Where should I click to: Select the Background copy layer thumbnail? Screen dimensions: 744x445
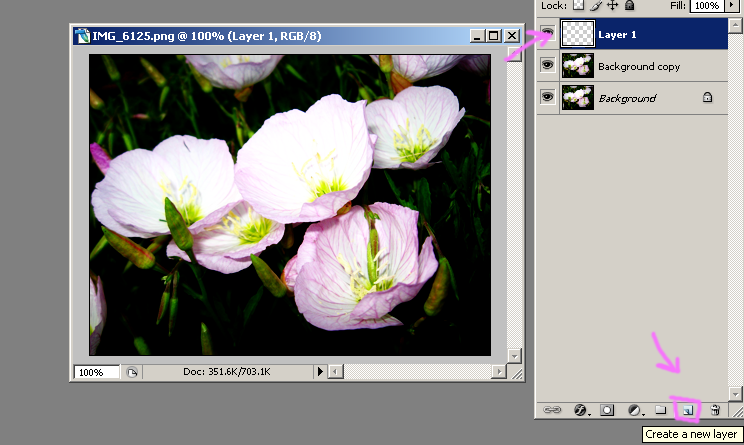pyautogui.click(x=577, y=65)
